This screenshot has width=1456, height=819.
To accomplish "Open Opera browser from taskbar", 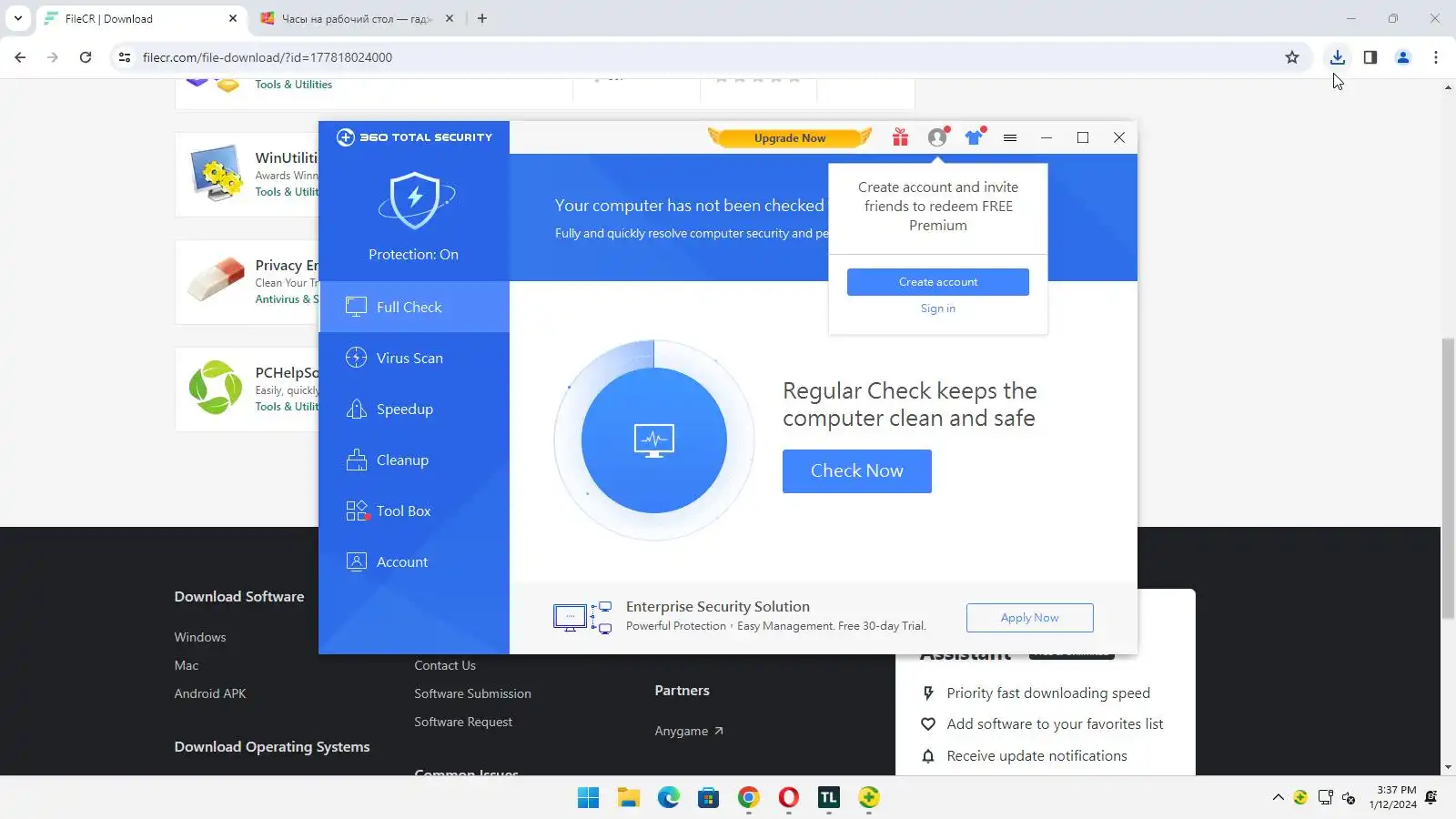I will pyautogui.click(x=789, y=798).
